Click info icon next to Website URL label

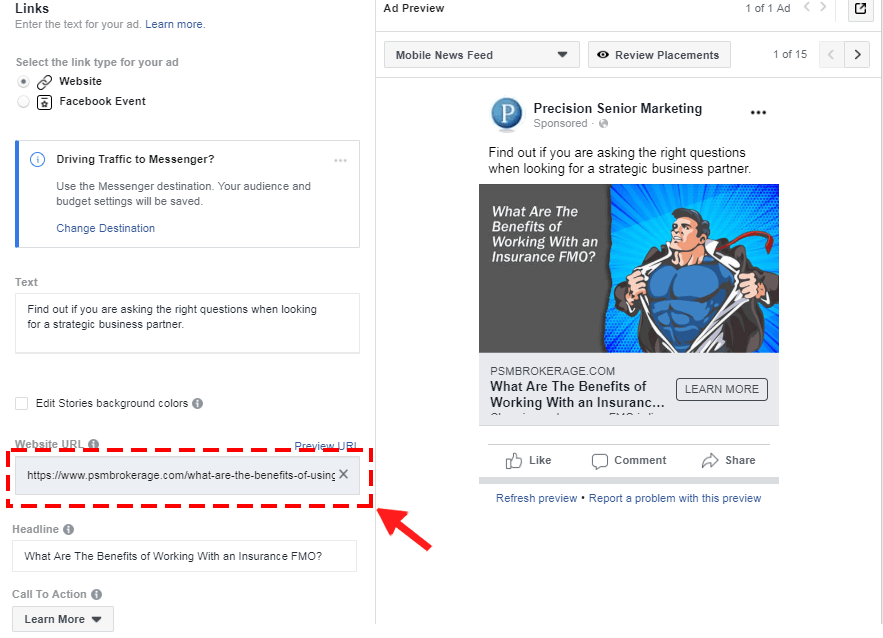(x=93, y=444)
